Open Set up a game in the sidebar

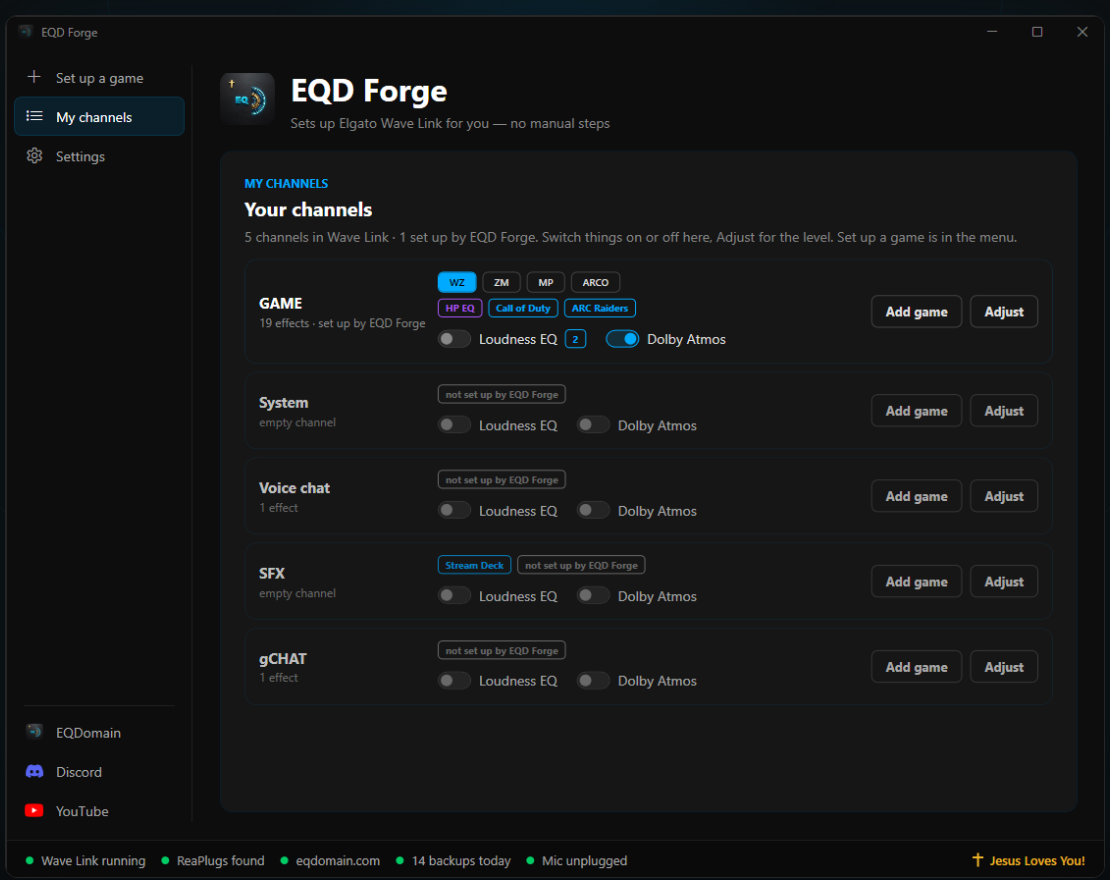pos(99,78)
